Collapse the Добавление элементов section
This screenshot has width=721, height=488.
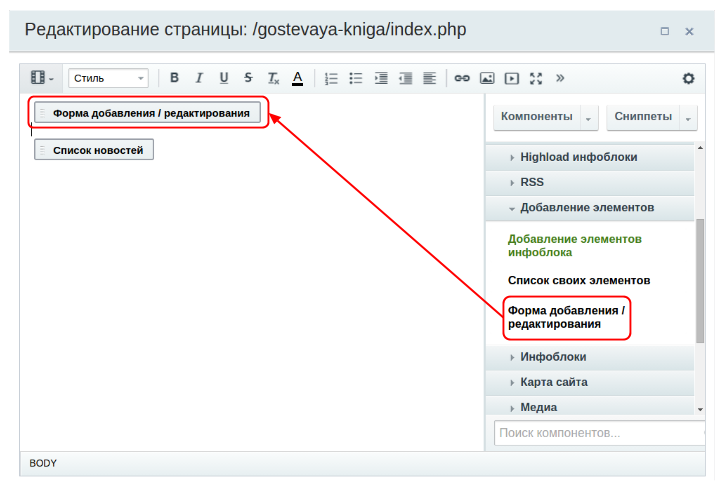pos(586,207)
